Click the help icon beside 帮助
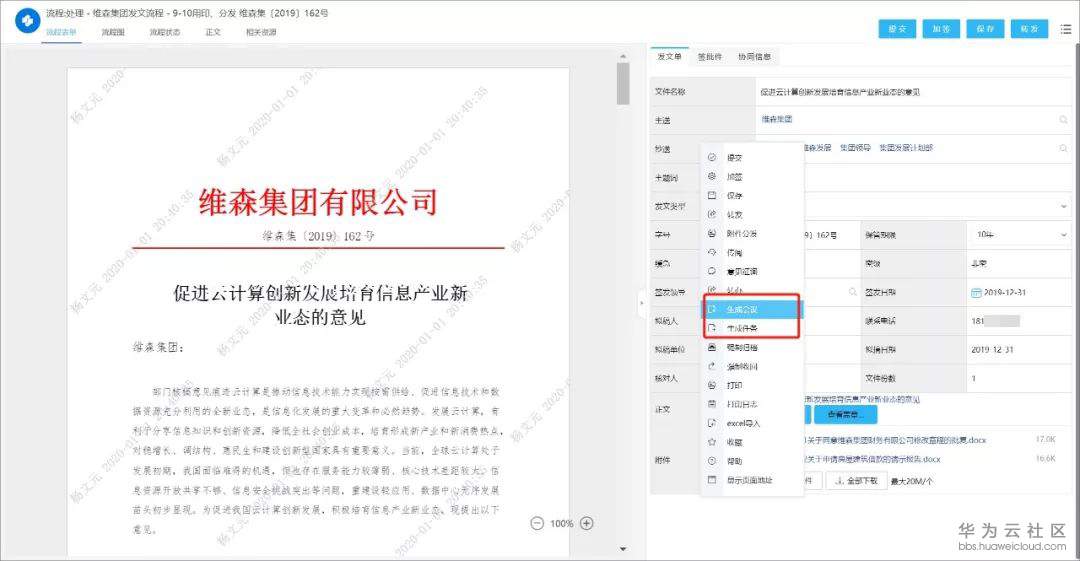Screen dimensions: 1080x561 coord(712,461)
